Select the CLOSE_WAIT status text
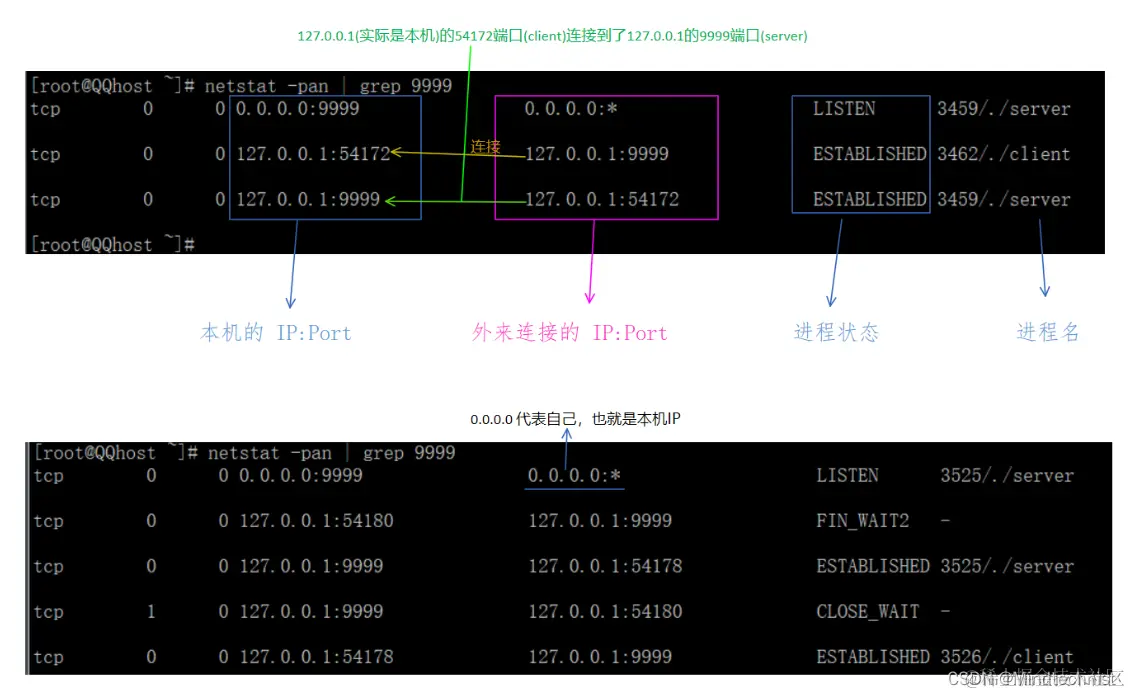 867,611
